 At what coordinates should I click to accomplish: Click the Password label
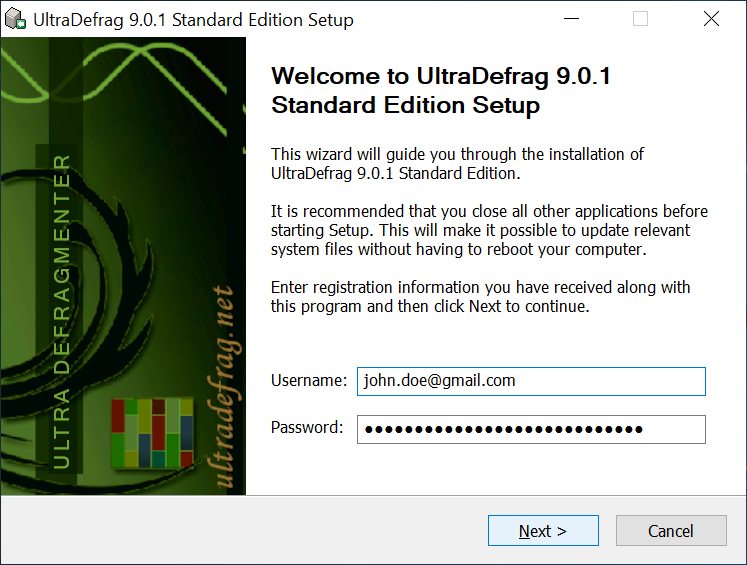pyautogui.click(x=306, y=428)
